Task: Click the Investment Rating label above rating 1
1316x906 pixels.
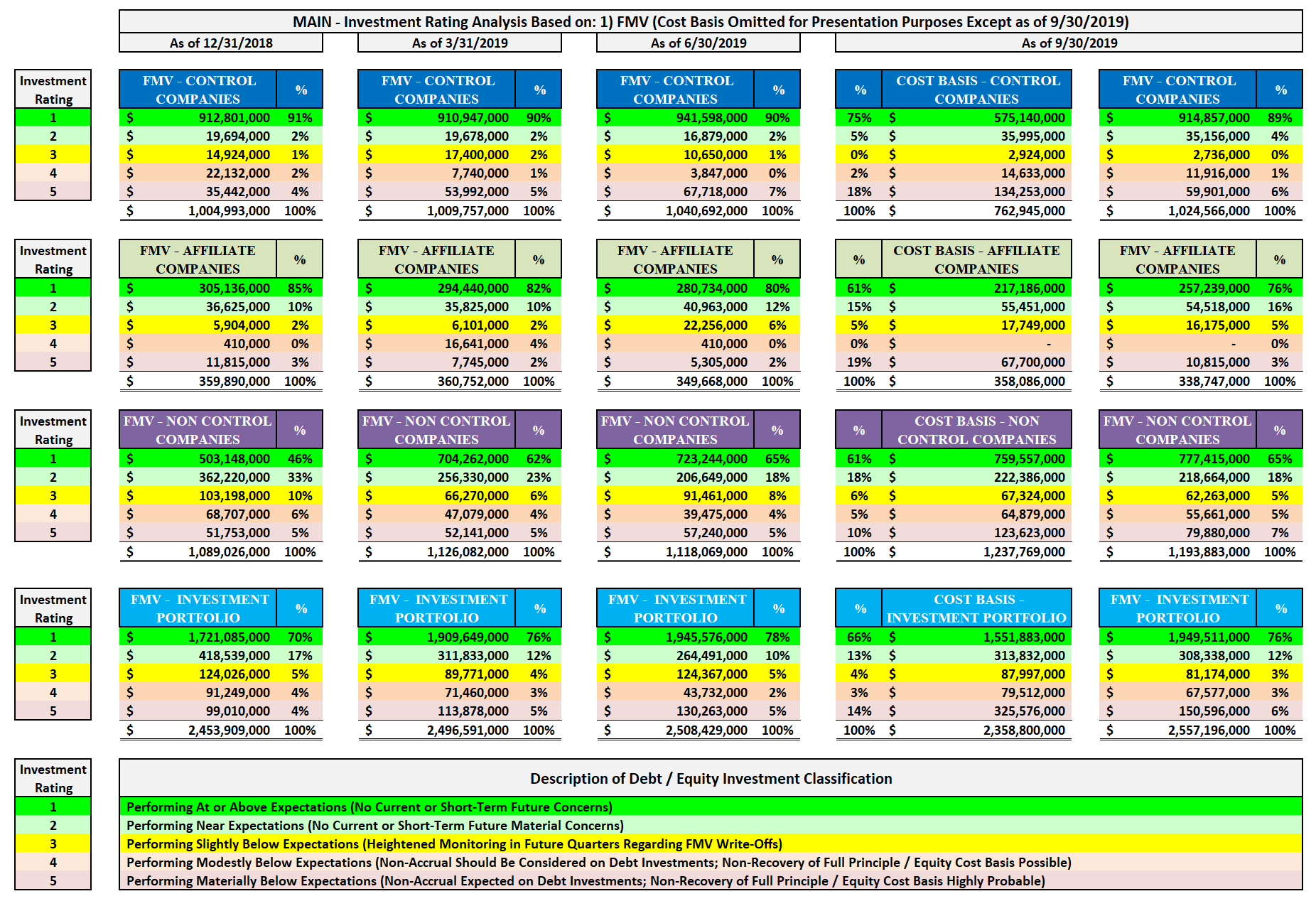Action: point(53,89)
